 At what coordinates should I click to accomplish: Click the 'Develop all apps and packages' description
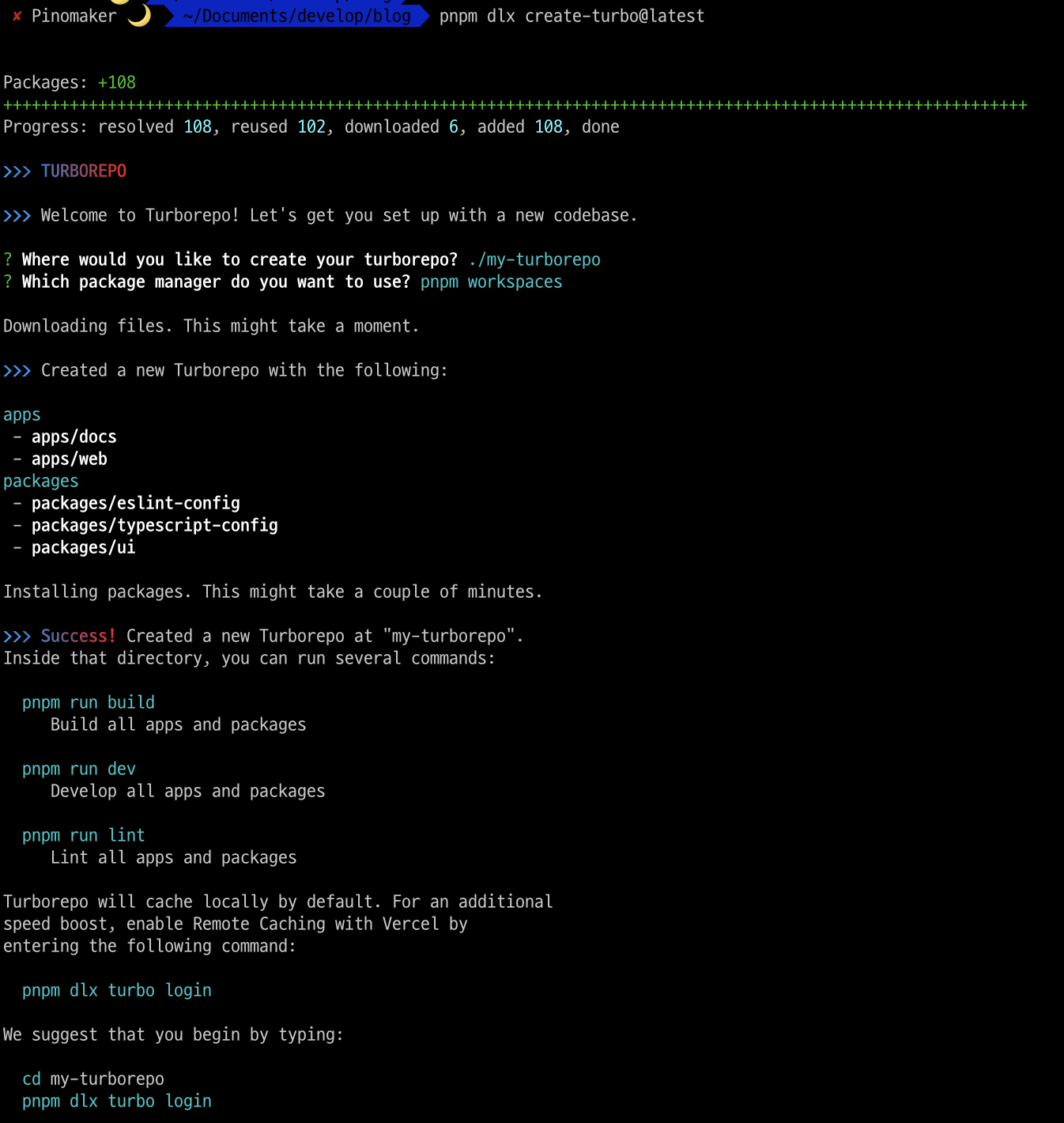pyautogui.click(x=188, y=791)
